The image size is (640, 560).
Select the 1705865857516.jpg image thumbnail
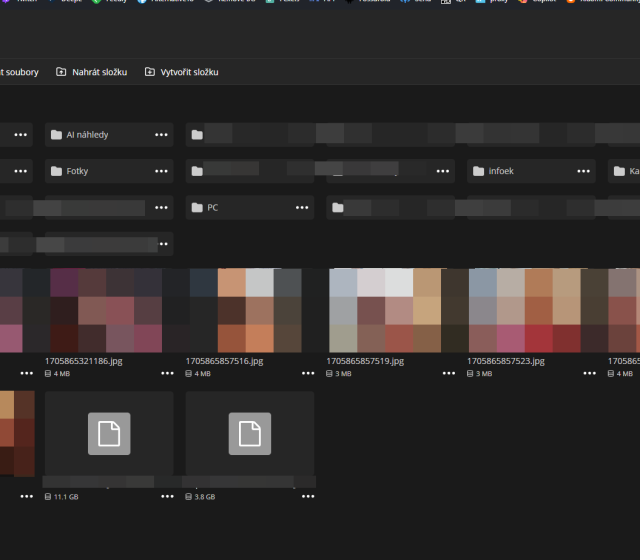pyautogui.click(x=244, y=310)
